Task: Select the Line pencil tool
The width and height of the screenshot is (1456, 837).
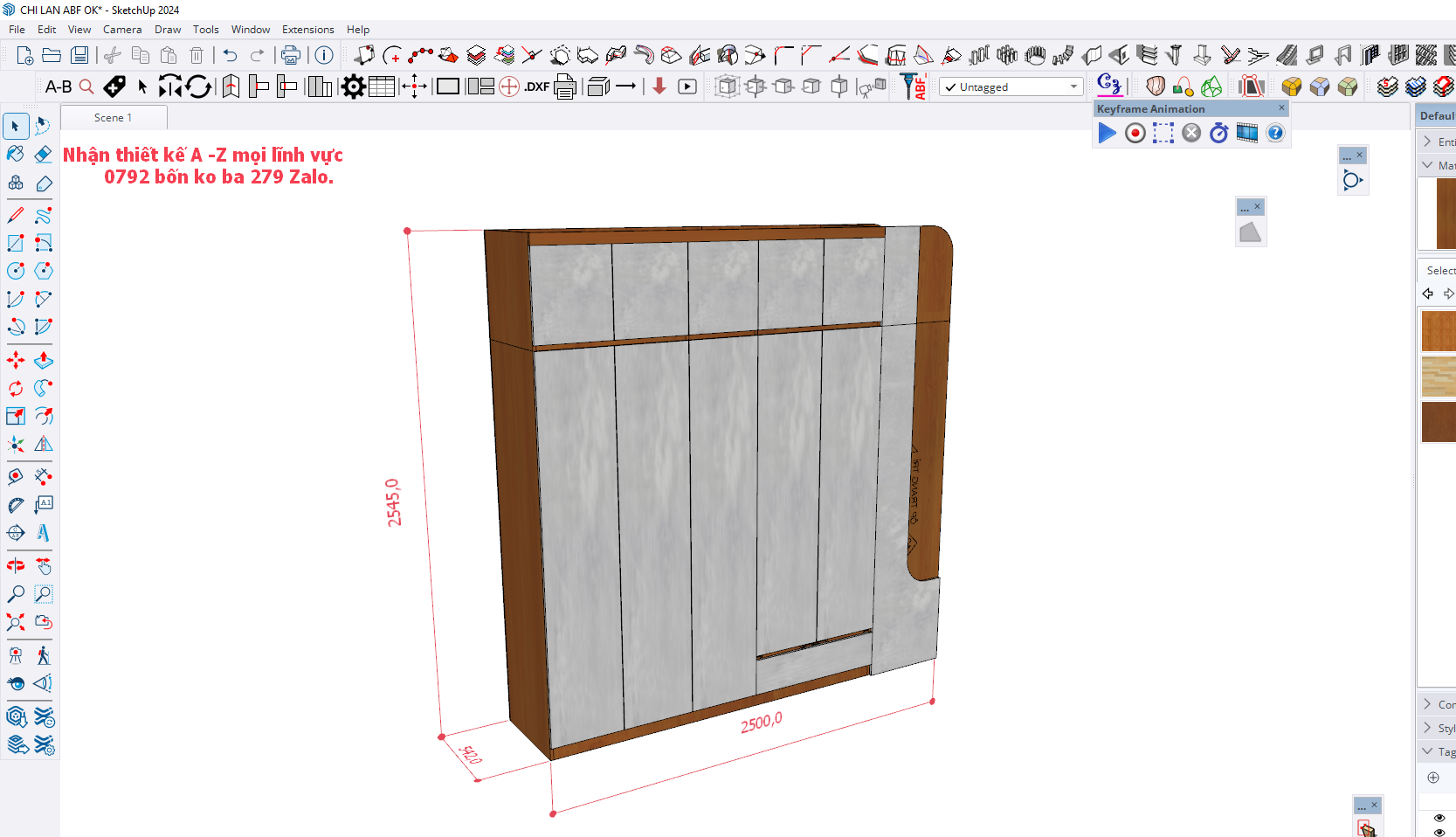Action: click(16, 215)
